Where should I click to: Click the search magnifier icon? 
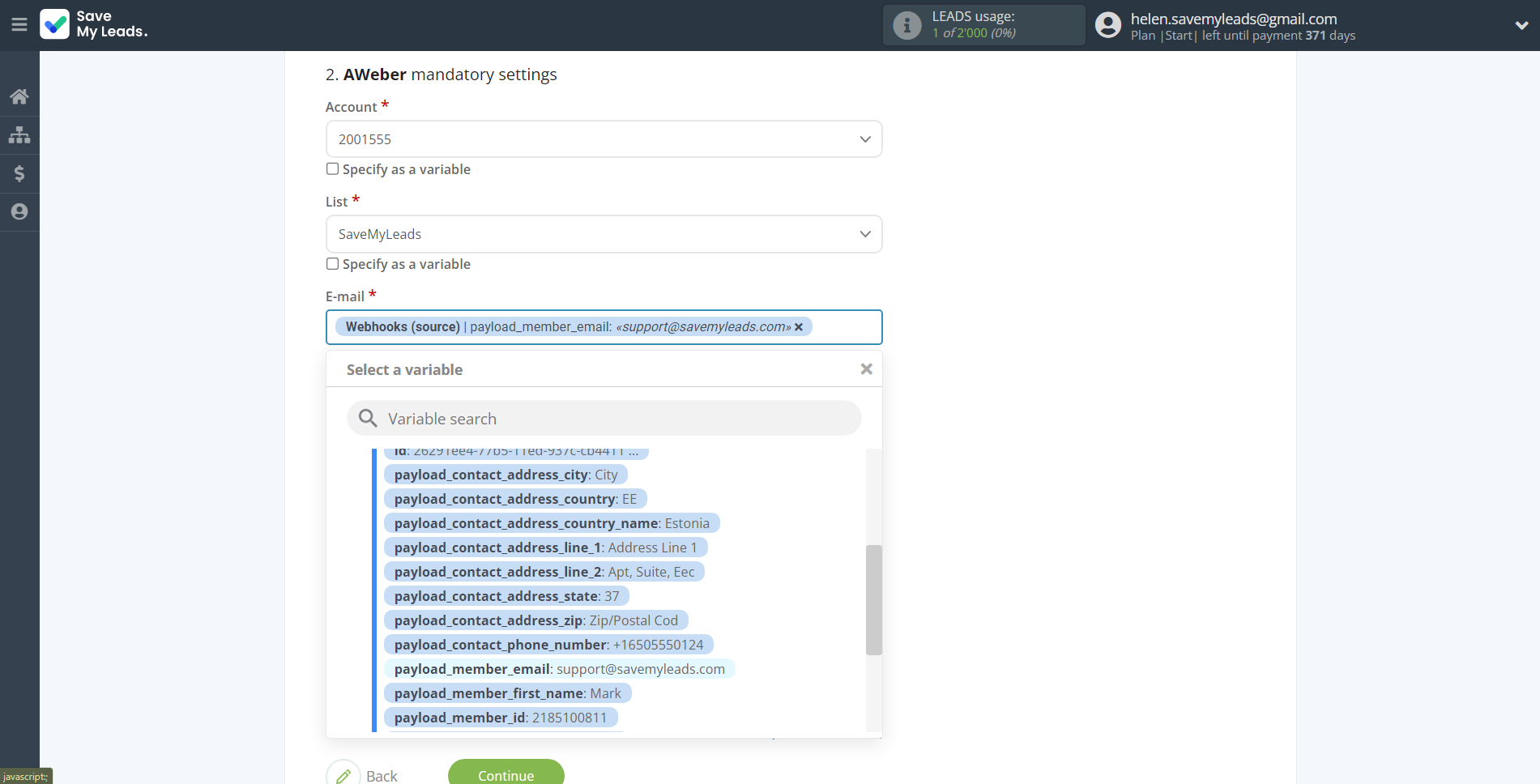[368, 418]
